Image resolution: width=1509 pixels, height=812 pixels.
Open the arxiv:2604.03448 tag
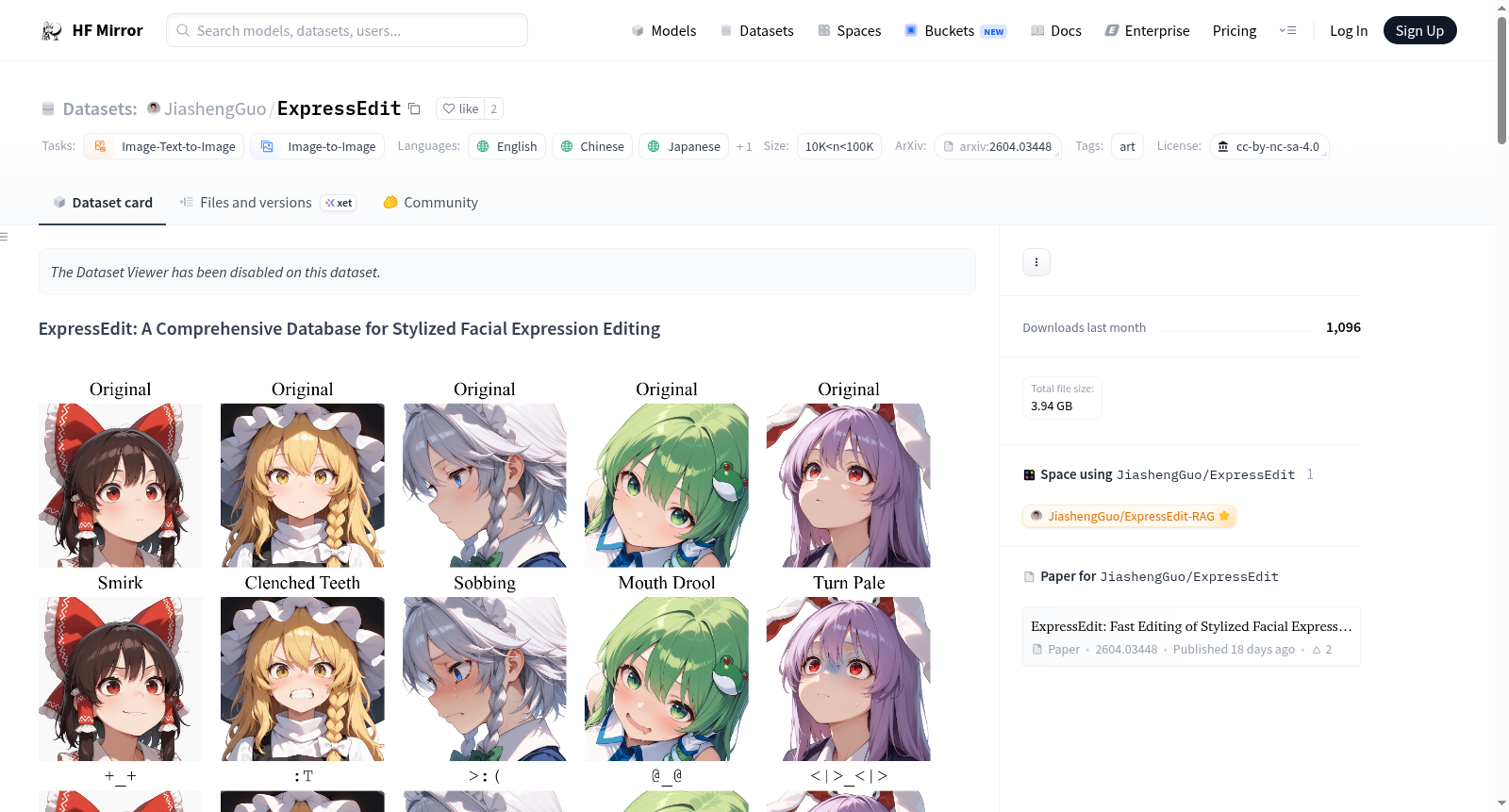[x=998, y=146]
